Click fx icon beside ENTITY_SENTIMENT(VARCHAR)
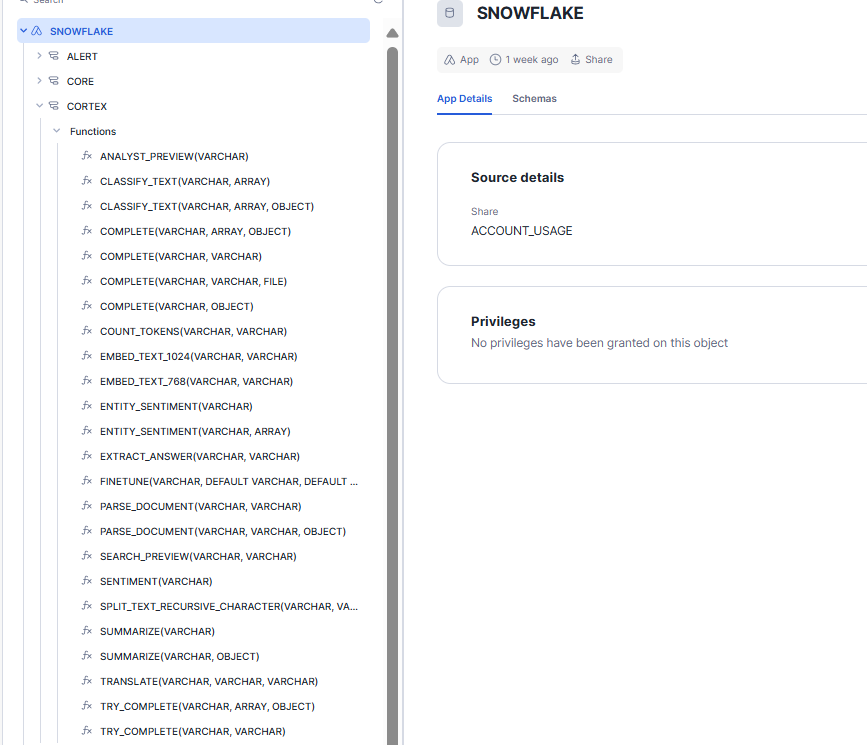This screenshot has width=867, height=745. tap(87, 406)
